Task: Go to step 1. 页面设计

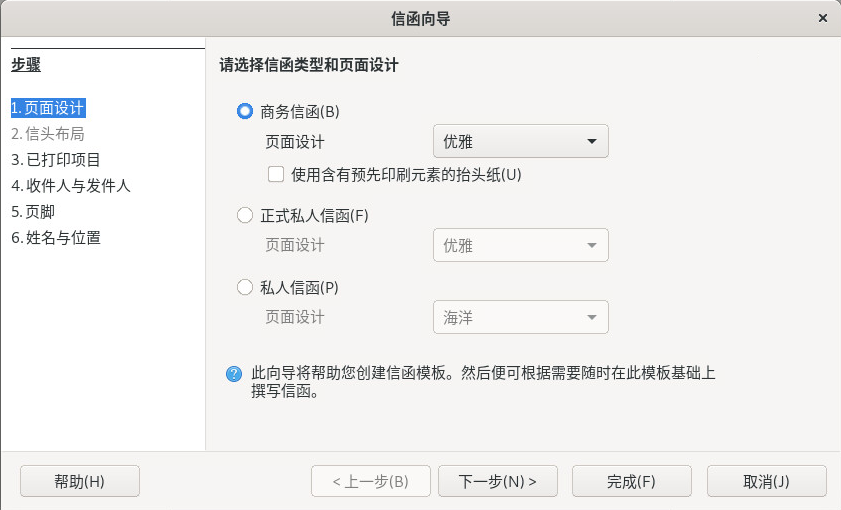Action: pyautogui.click(x=48, y=108)
